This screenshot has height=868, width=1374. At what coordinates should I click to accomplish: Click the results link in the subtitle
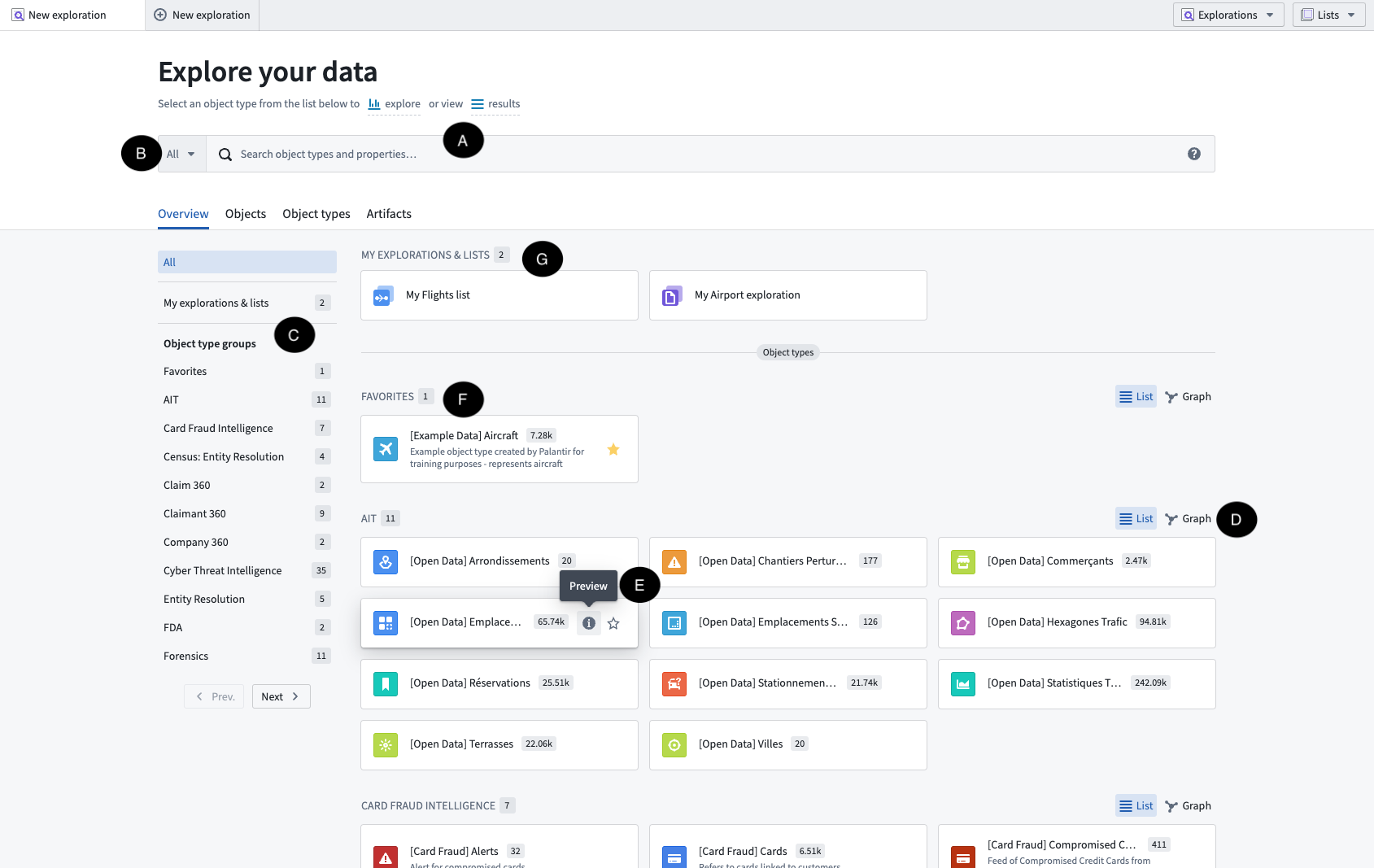coord(495,104)
